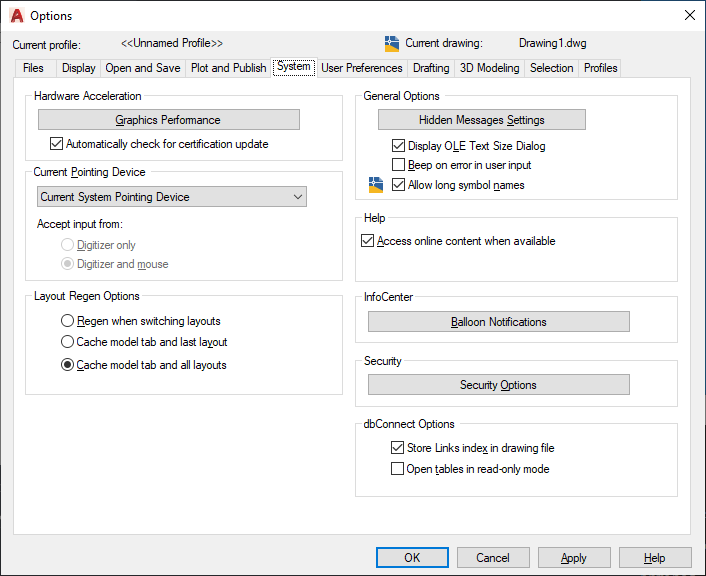Toggle Automatically check for certification update
The image size is (706, 576).
click(x=56, y=144)
